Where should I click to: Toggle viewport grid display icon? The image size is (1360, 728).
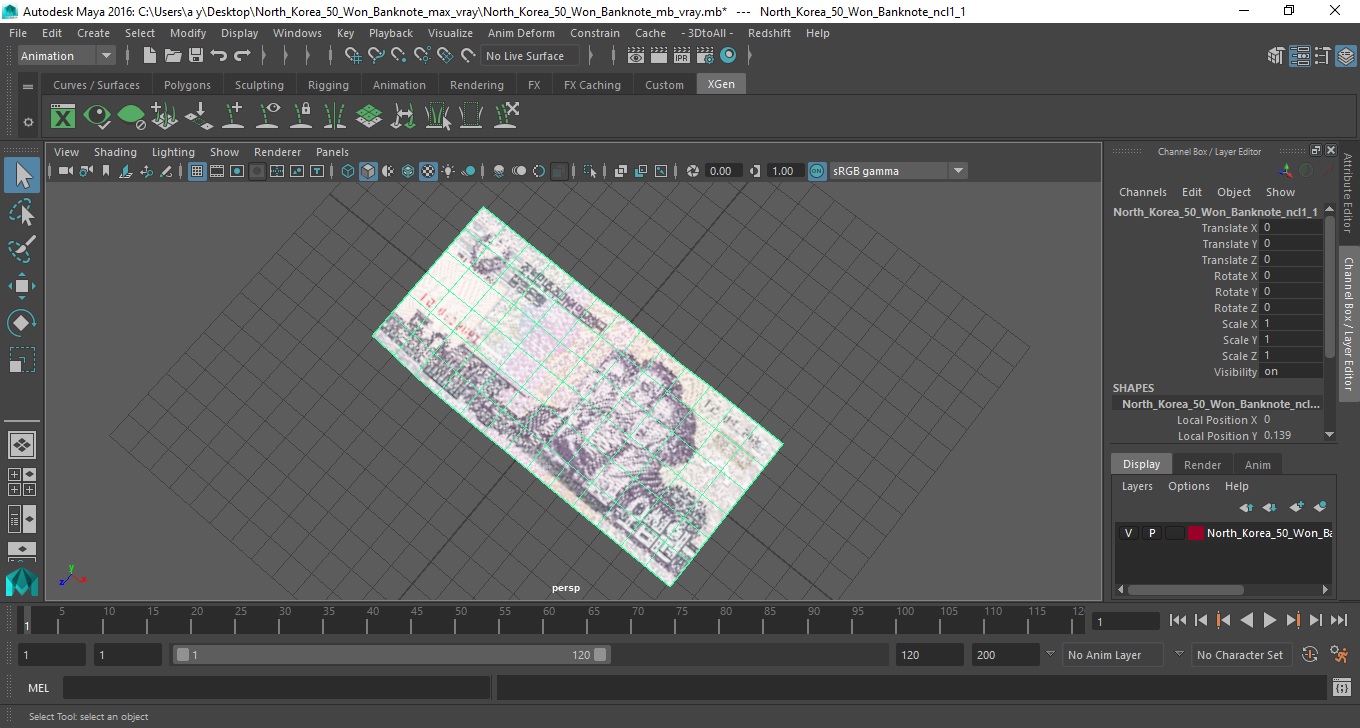197,171
